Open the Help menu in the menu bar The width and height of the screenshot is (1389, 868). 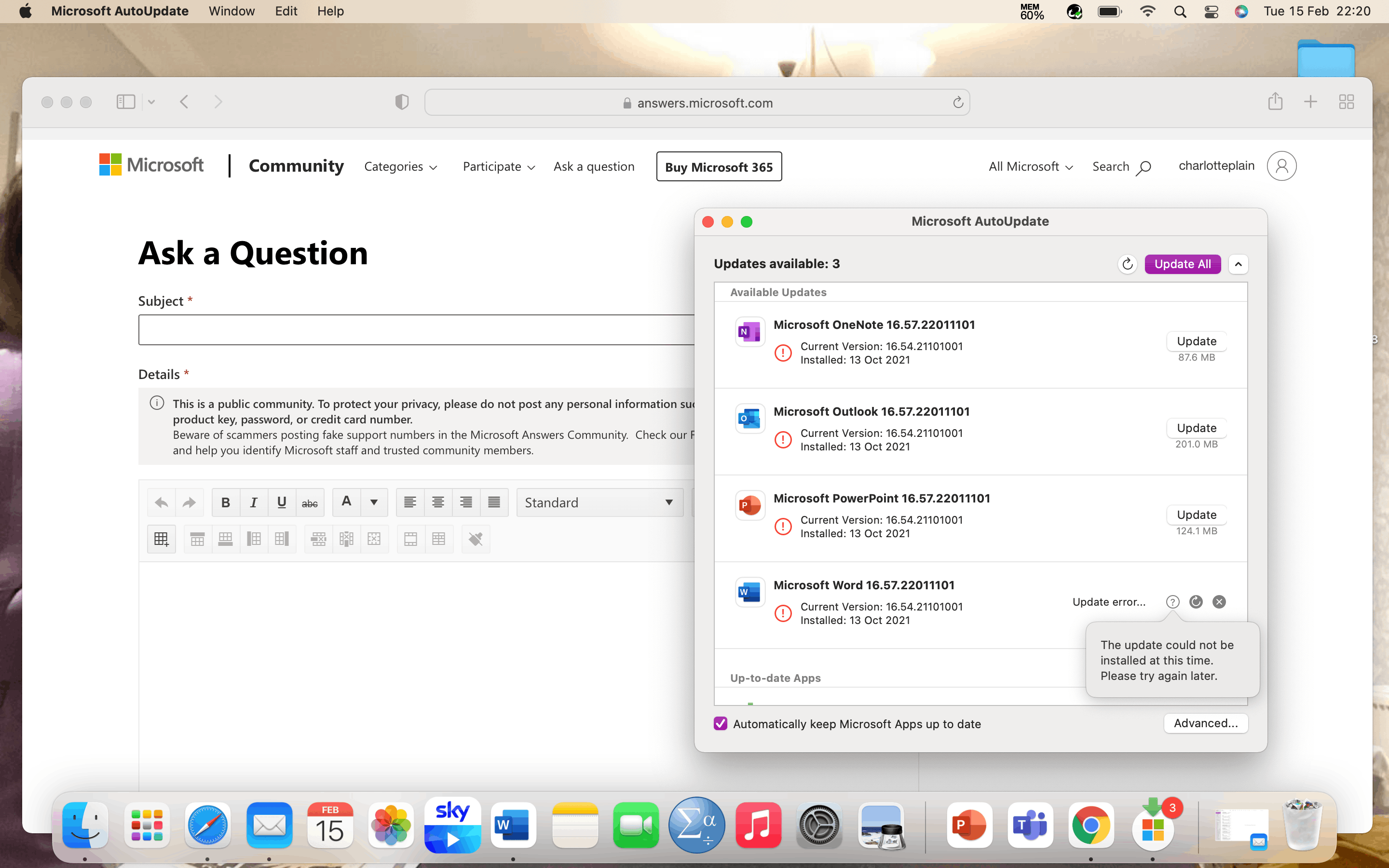pos(330,11)
